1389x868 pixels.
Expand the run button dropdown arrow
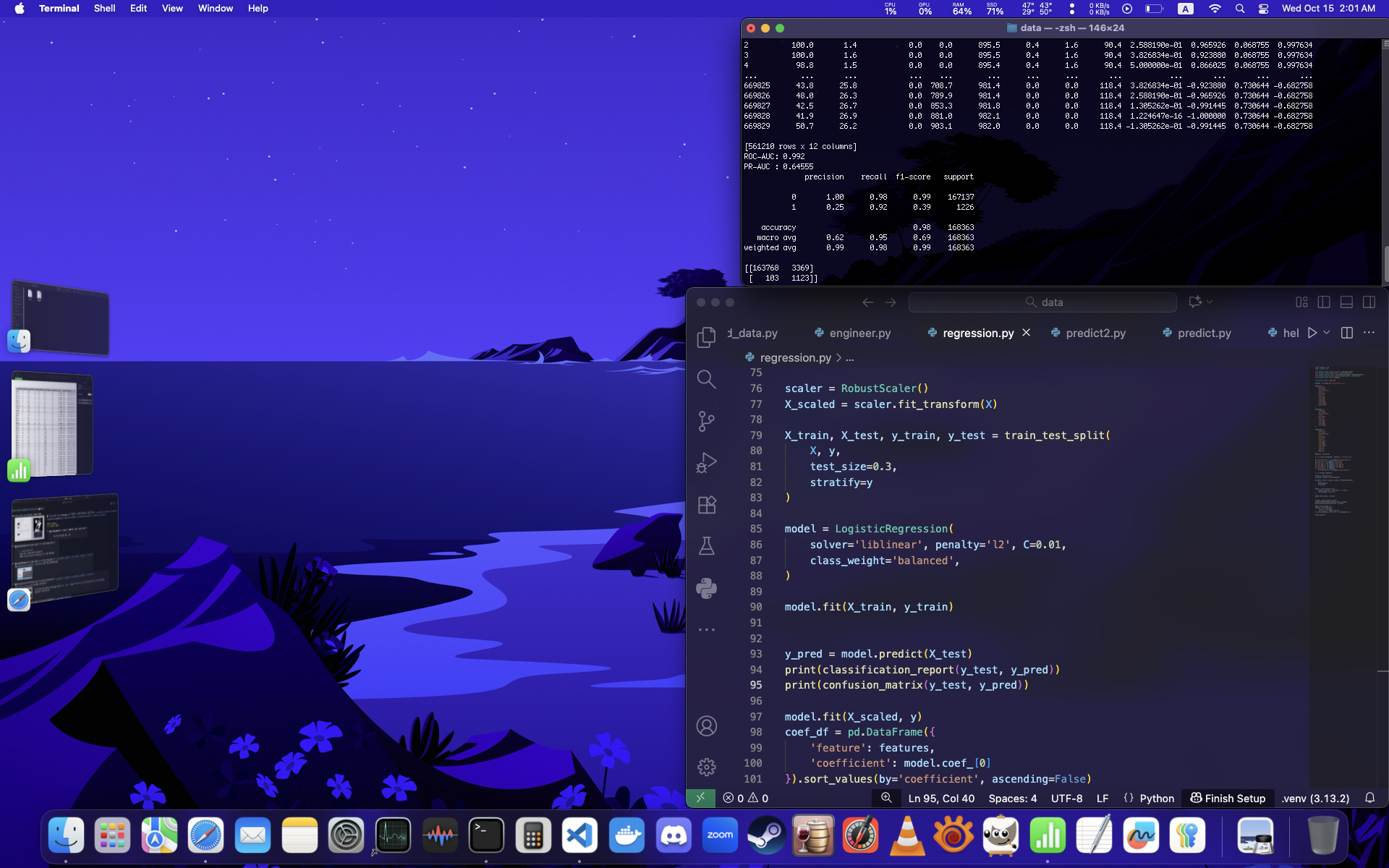tap(1326, 333)
